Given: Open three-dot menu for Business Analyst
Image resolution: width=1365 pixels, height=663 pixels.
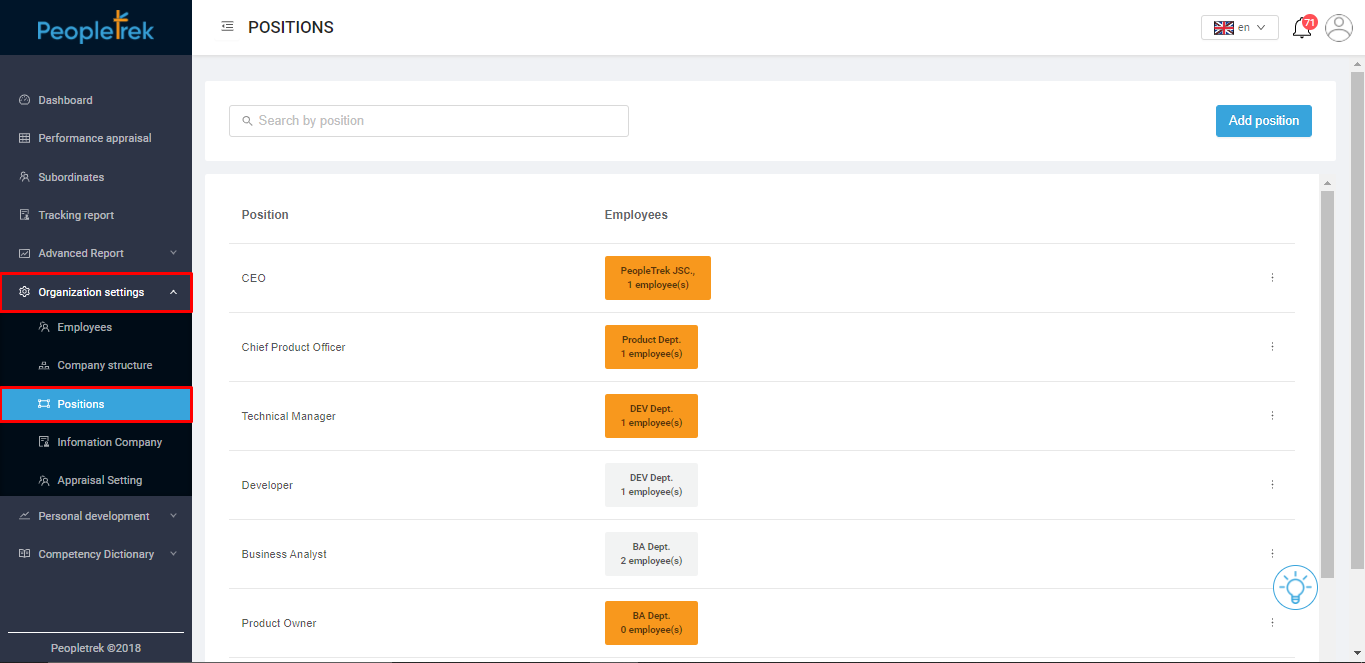Looking at the screenshot, I should [1272, 554].
